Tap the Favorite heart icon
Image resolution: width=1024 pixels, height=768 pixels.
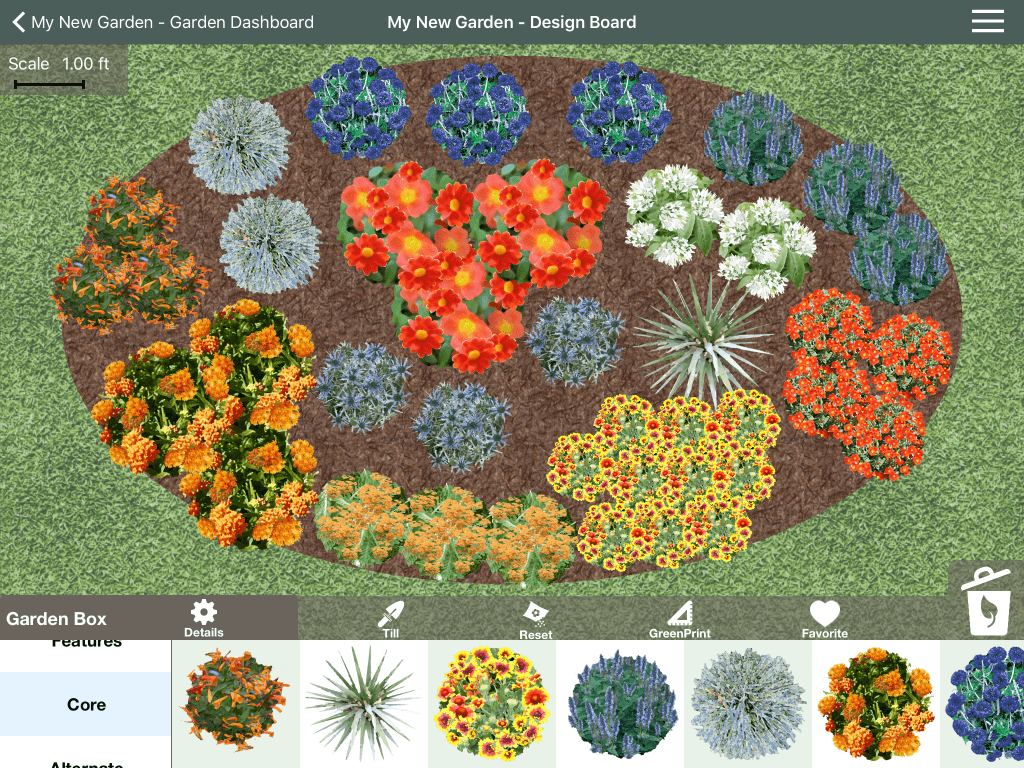click(x=824, y=619)
